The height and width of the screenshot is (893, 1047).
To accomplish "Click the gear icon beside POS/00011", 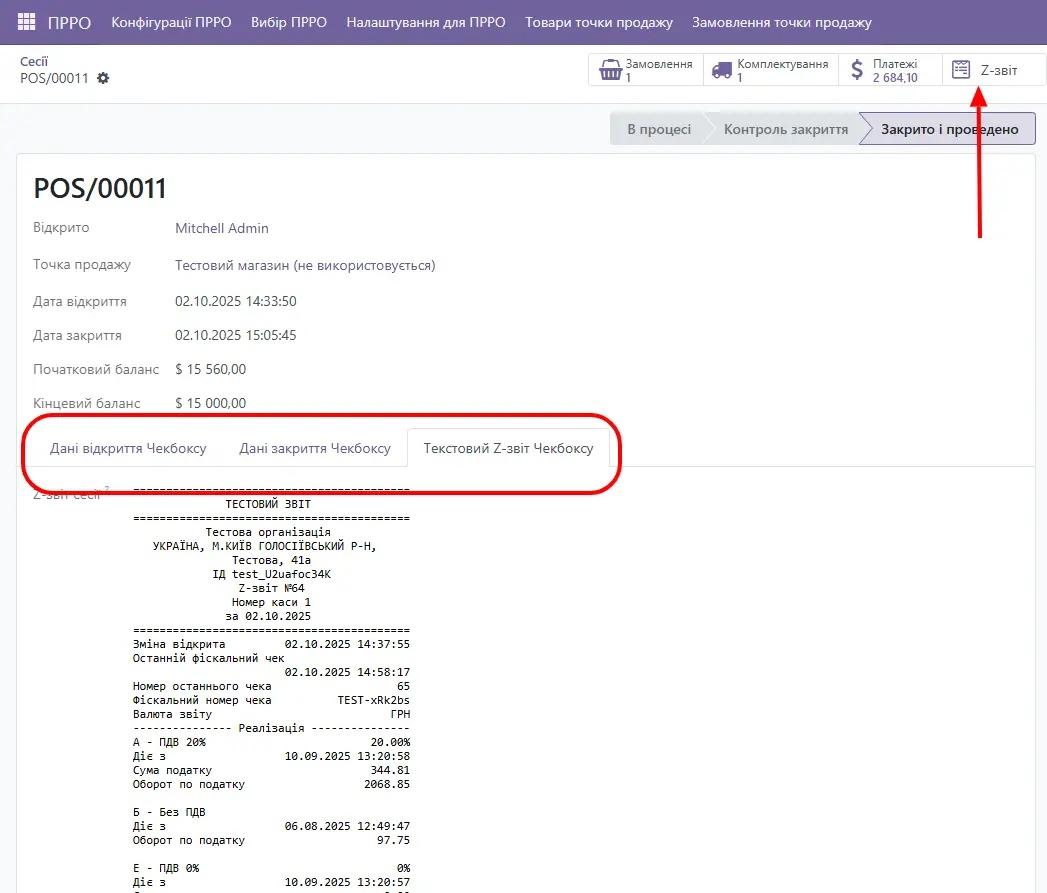I will (x=103, y=78).
